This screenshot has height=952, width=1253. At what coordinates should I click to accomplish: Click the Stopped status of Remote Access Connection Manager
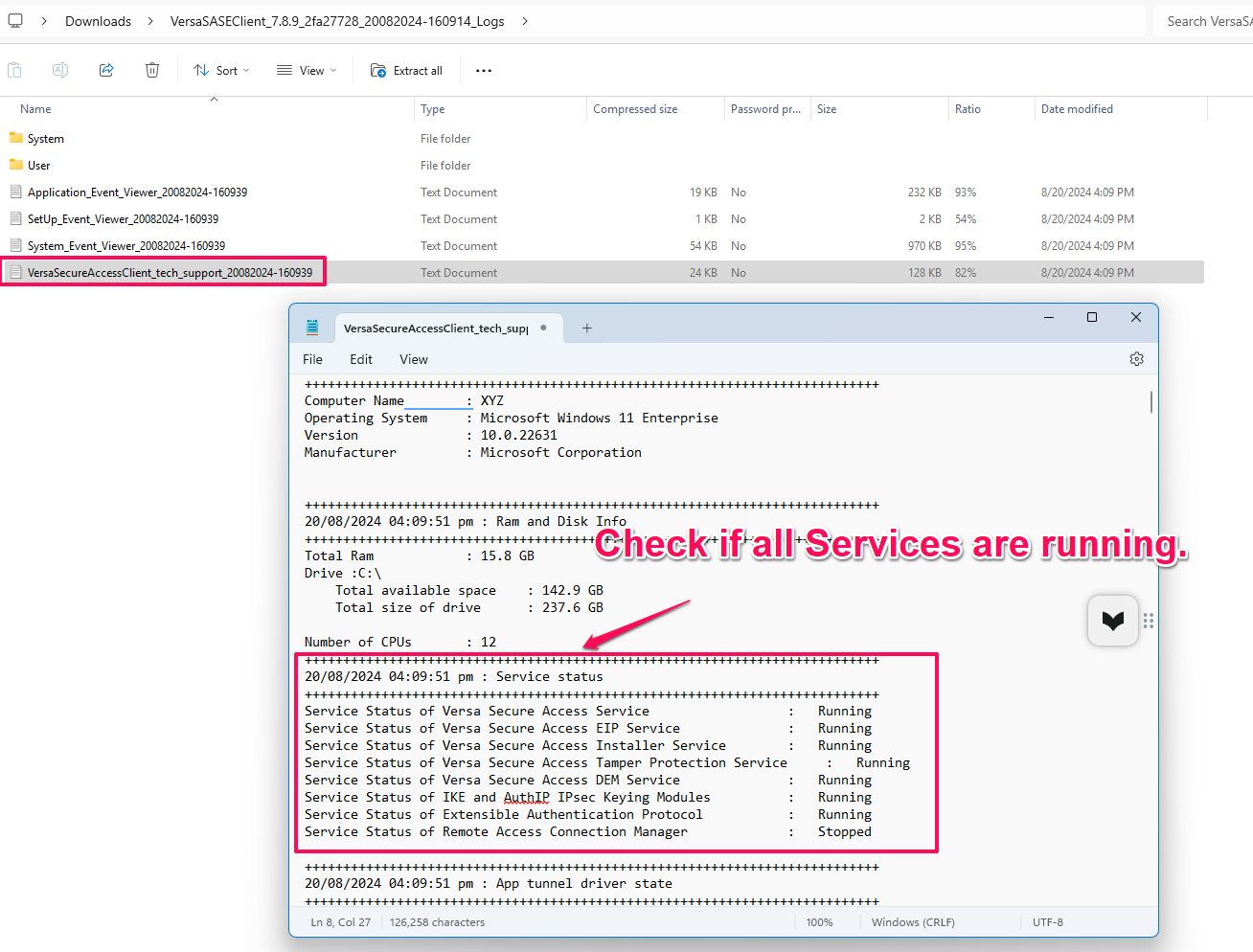pyautogui.click(x=845, y=832)
